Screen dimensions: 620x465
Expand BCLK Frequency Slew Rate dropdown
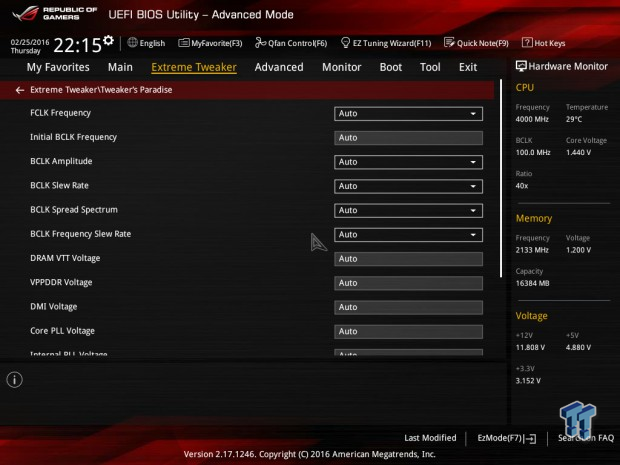408,235
